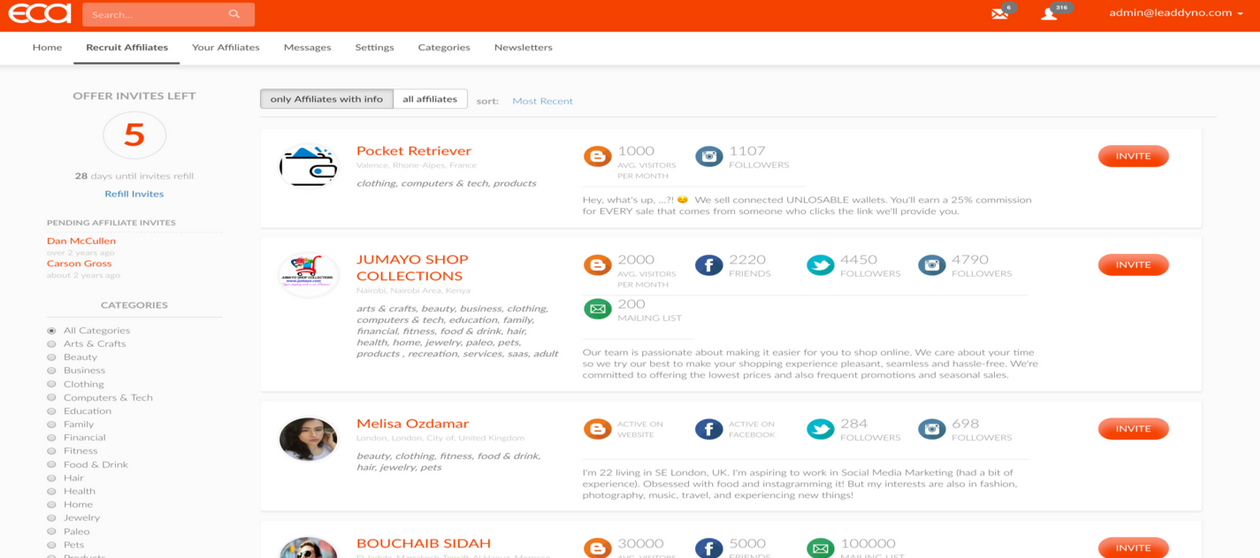Open JUMAYO SHOP COLLECTIONS logo thumbnail
The image size is (1260, 558).
(x=308, y=275)
